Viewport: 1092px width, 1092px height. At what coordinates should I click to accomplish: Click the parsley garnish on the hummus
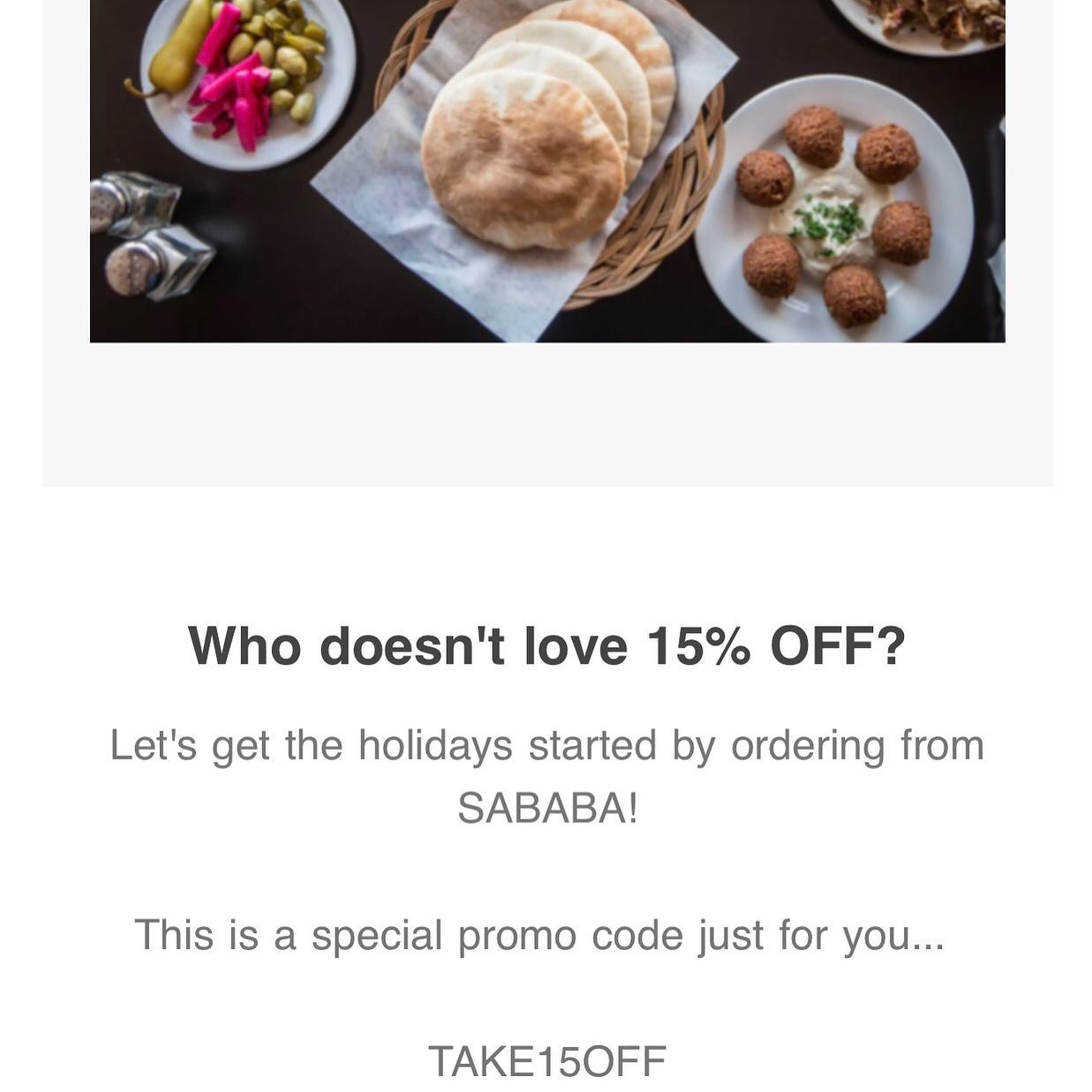pyautogui.click(x=827, y=218)
